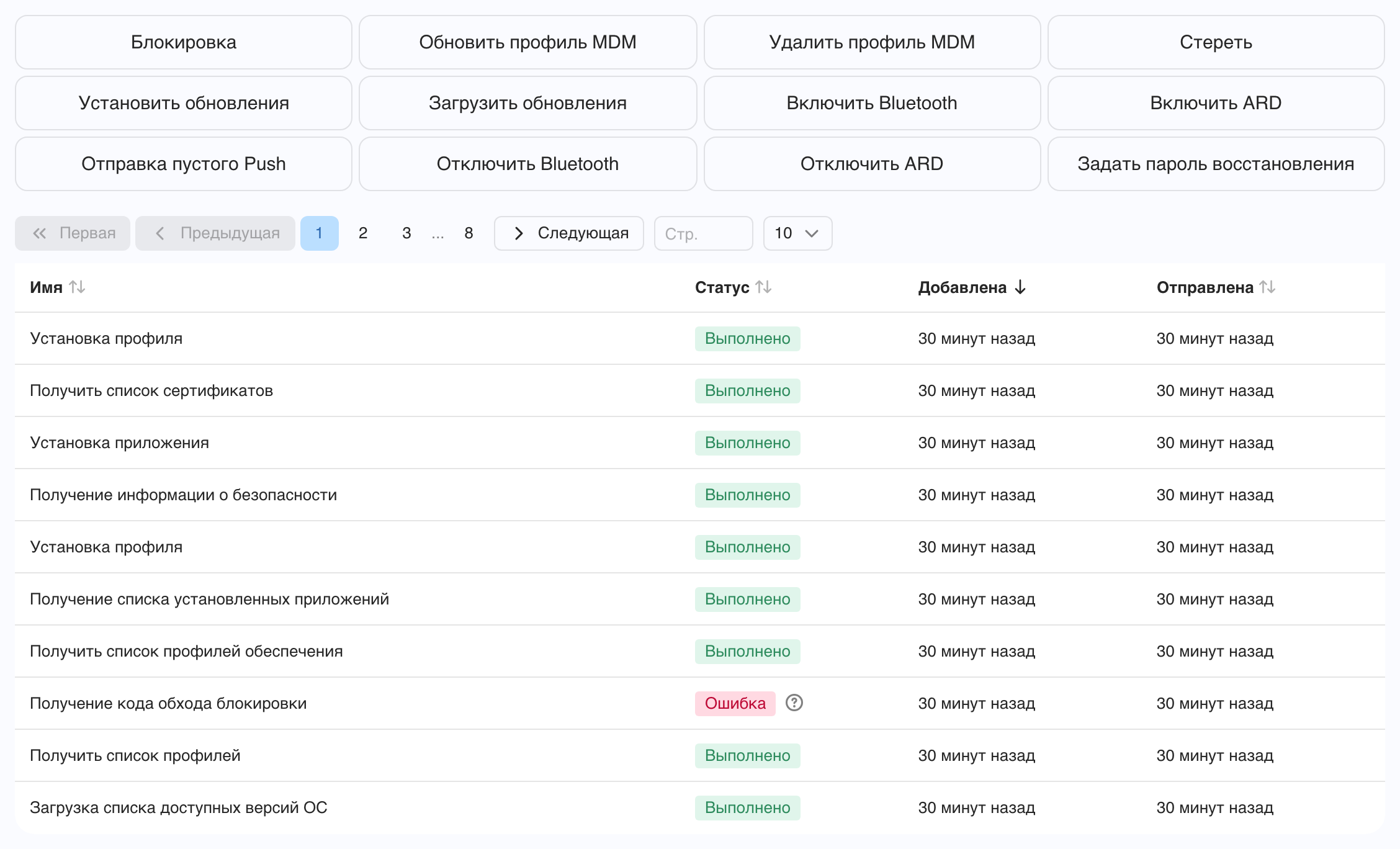Click Задать пароль восстановления
Viewport: 1400px width, 849px height.
pyautogui.click(x=1216, y=164)
